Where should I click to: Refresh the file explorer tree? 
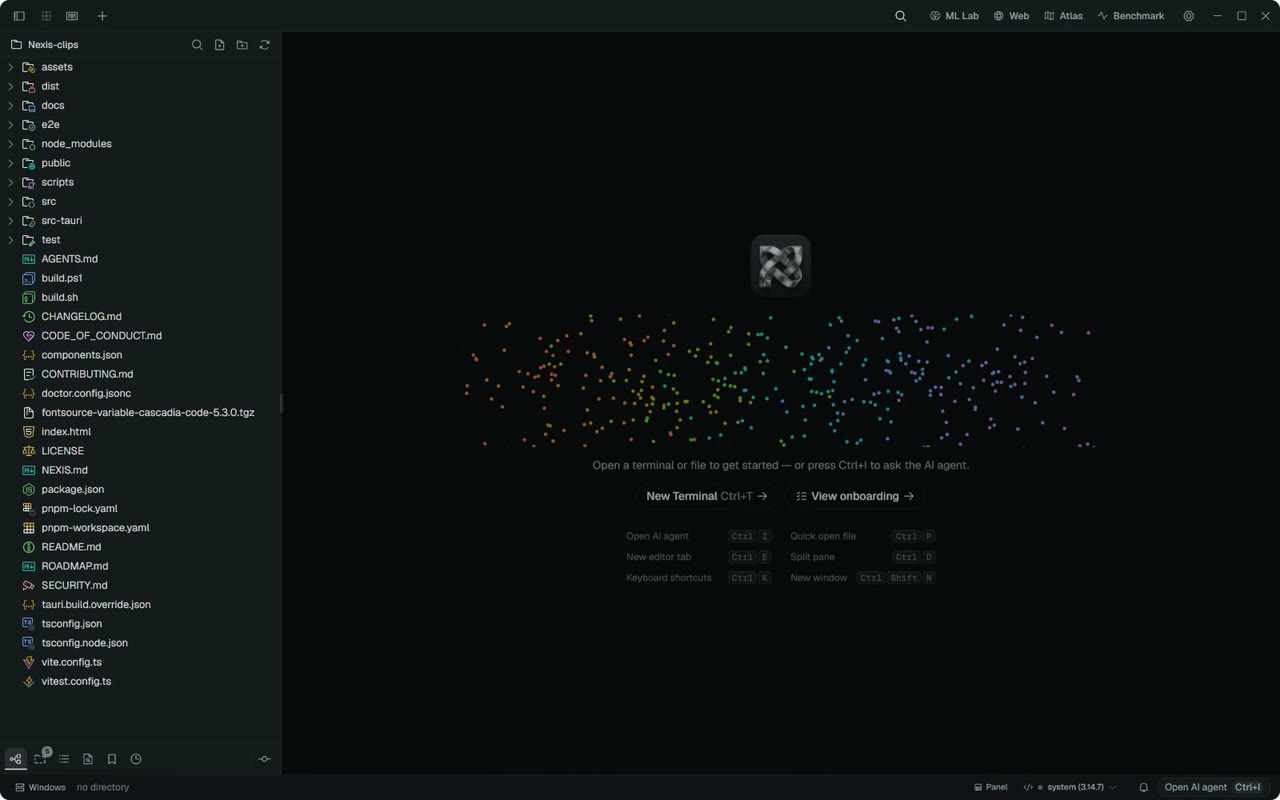point(265,45)
